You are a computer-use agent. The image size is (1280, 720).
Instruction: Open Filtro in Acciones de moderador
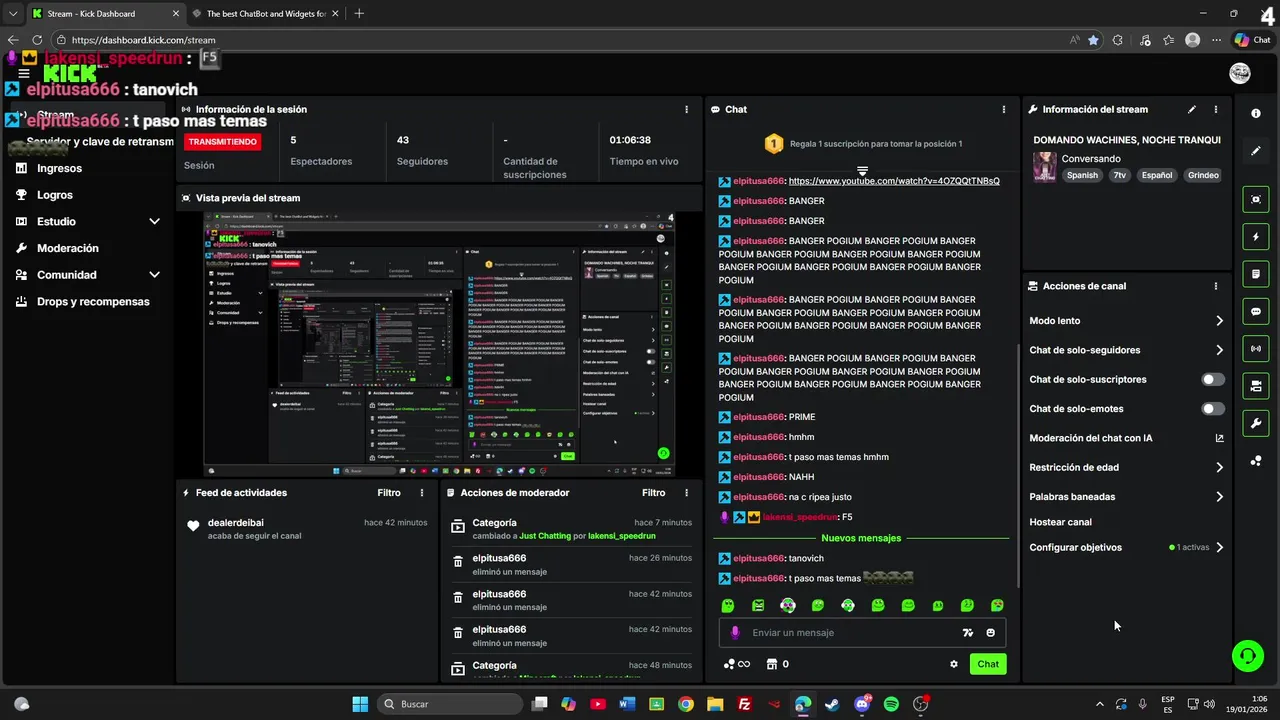coord(653,493)
